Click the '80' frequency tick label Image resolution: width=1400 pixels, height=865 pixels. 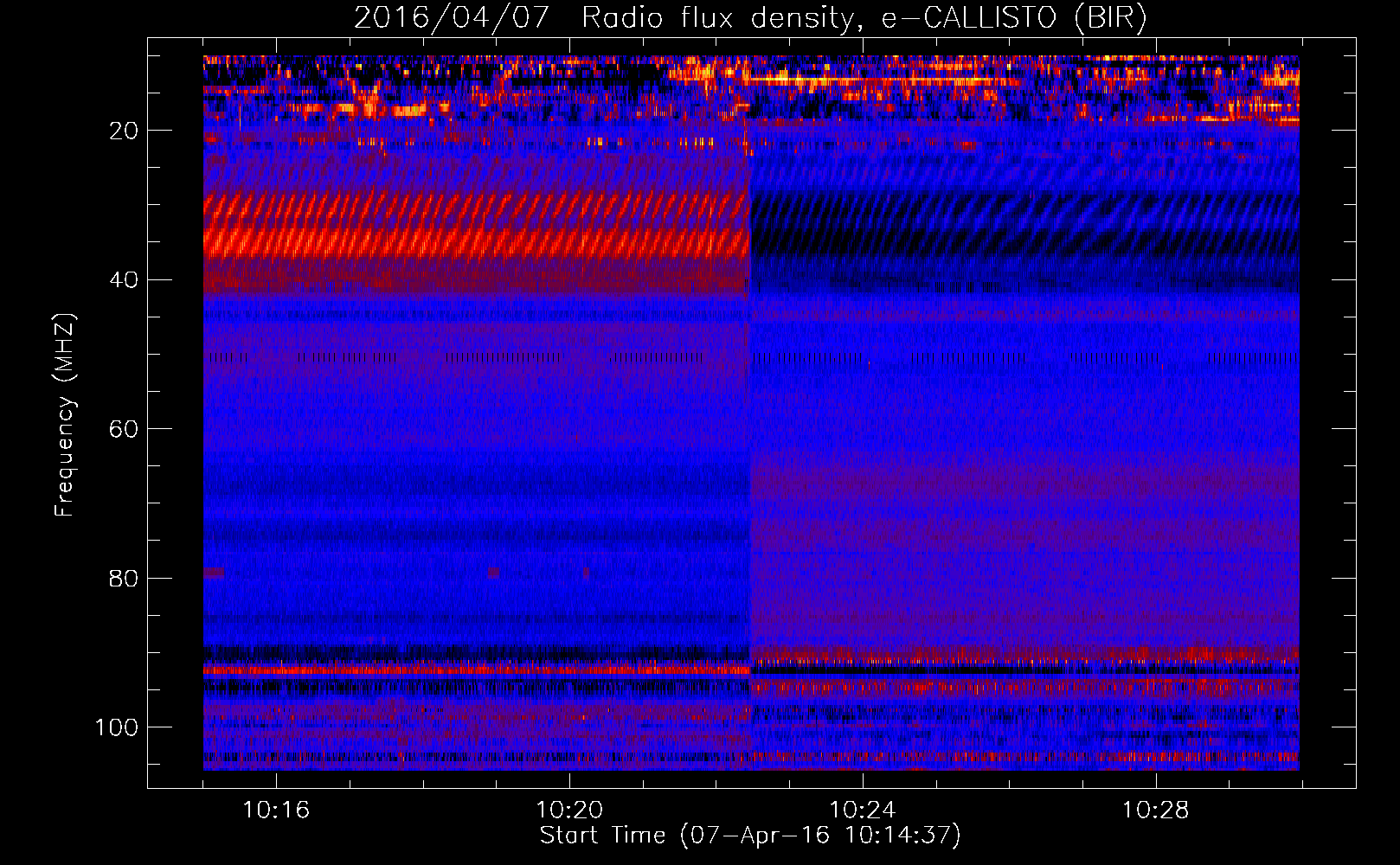124,578
